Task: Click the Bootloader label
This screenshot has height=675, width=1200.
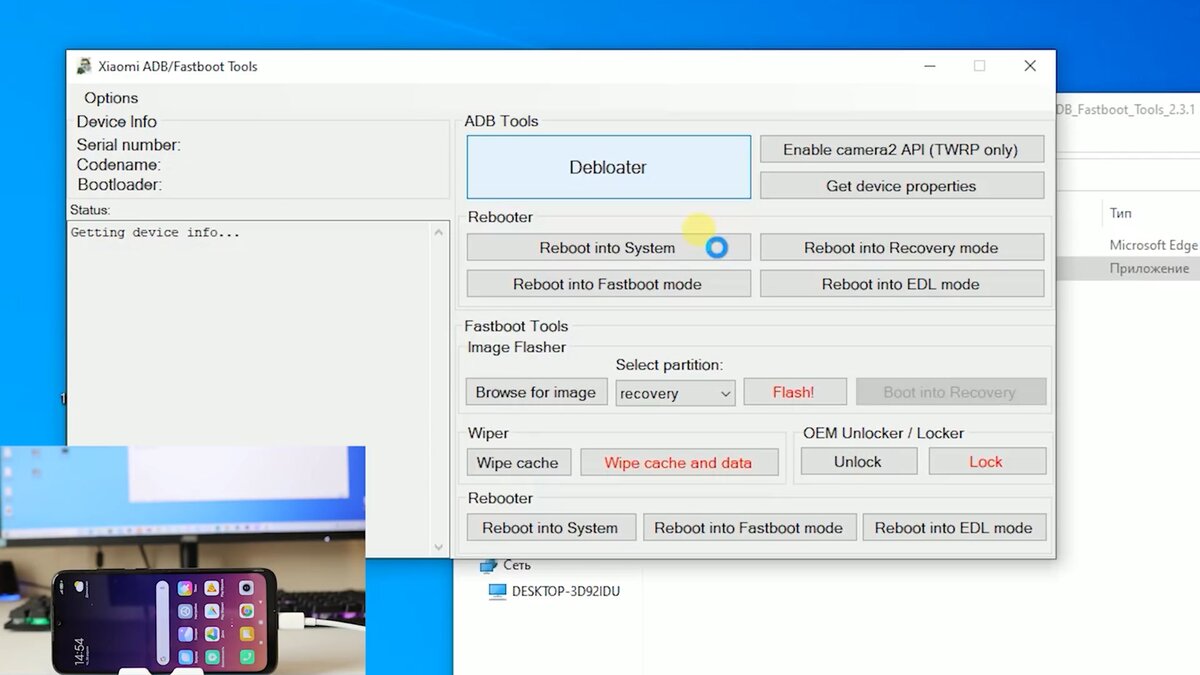Action: point(120,185)
